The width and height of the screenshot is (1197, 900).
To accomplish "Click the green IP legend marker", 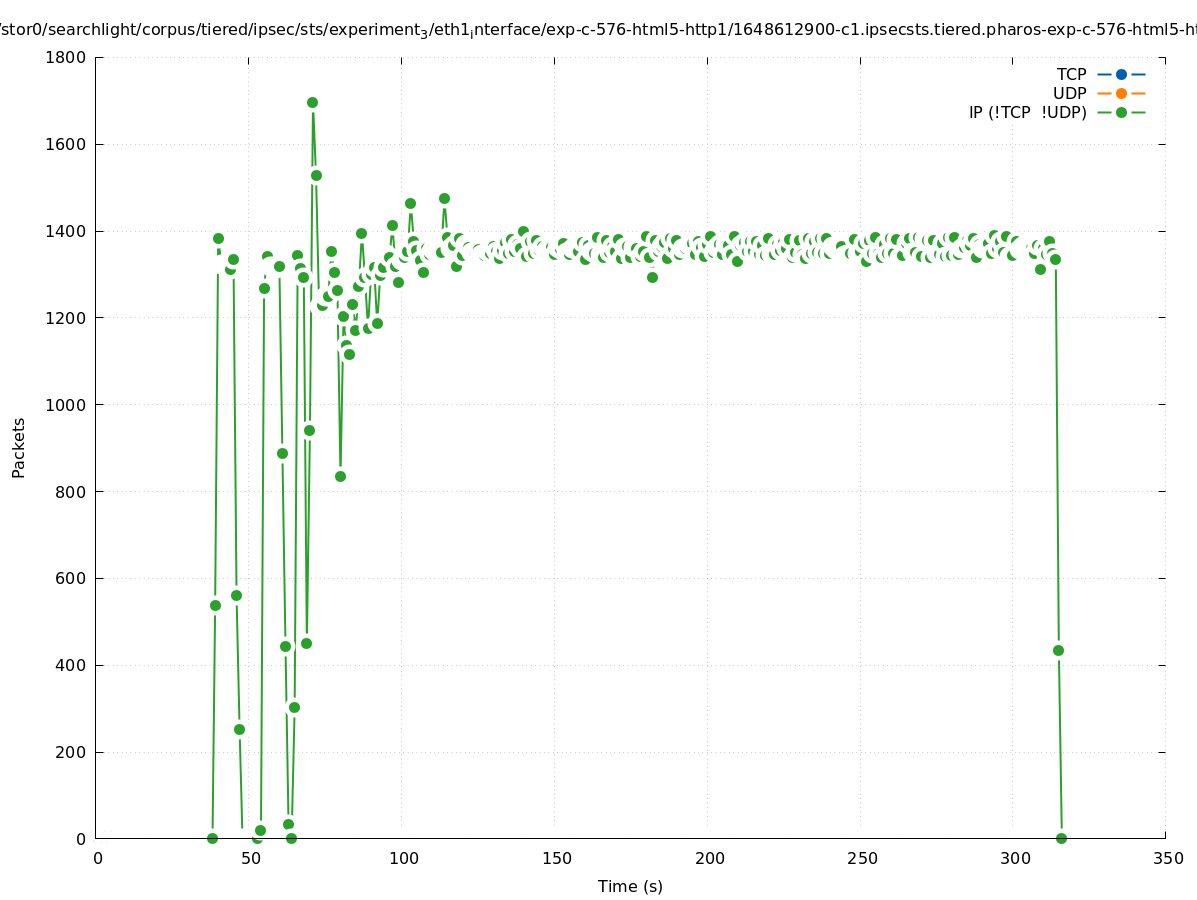I will click(x=1121, y=112).
